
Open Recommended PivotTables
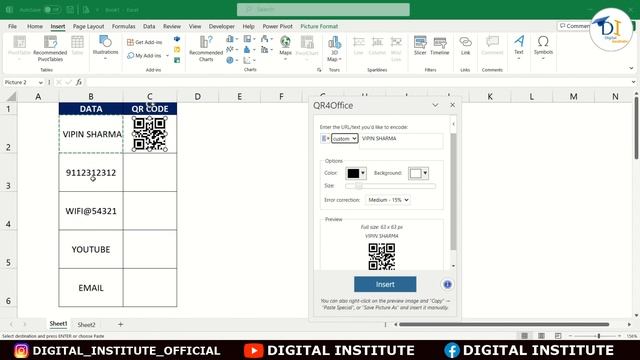50,49
